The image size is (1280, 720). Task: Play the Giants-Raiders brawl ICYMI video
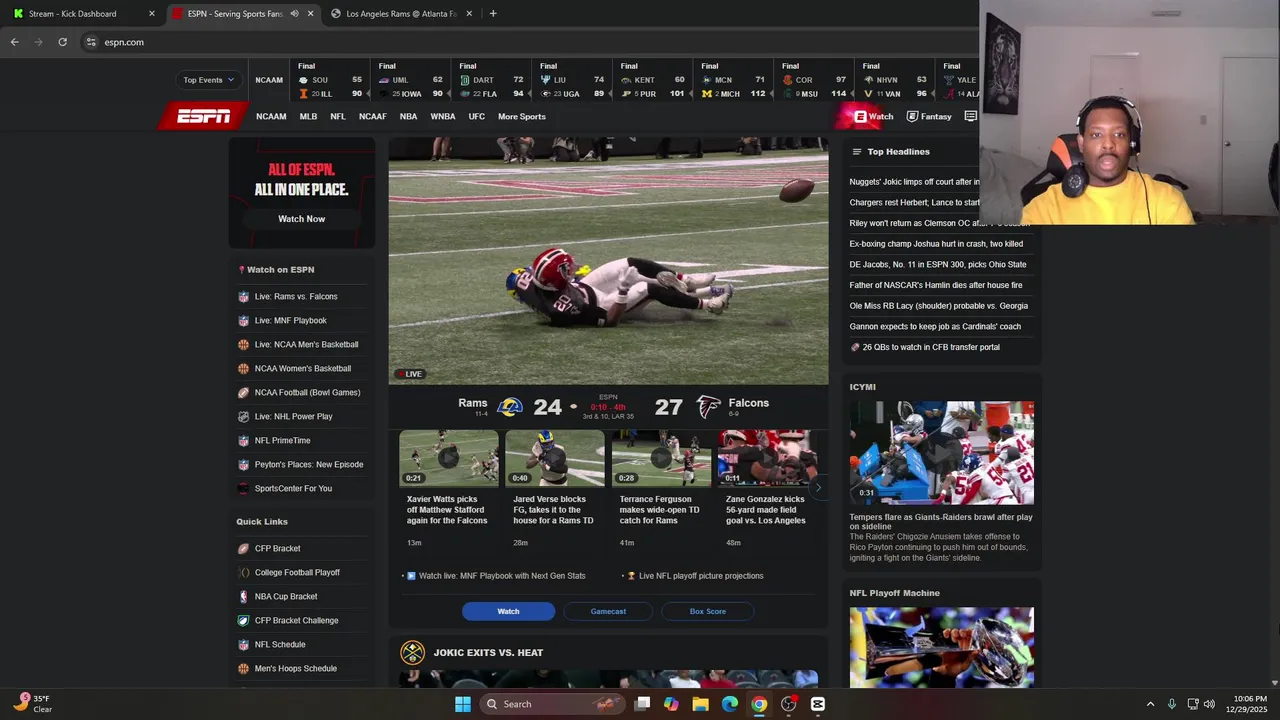941,453
